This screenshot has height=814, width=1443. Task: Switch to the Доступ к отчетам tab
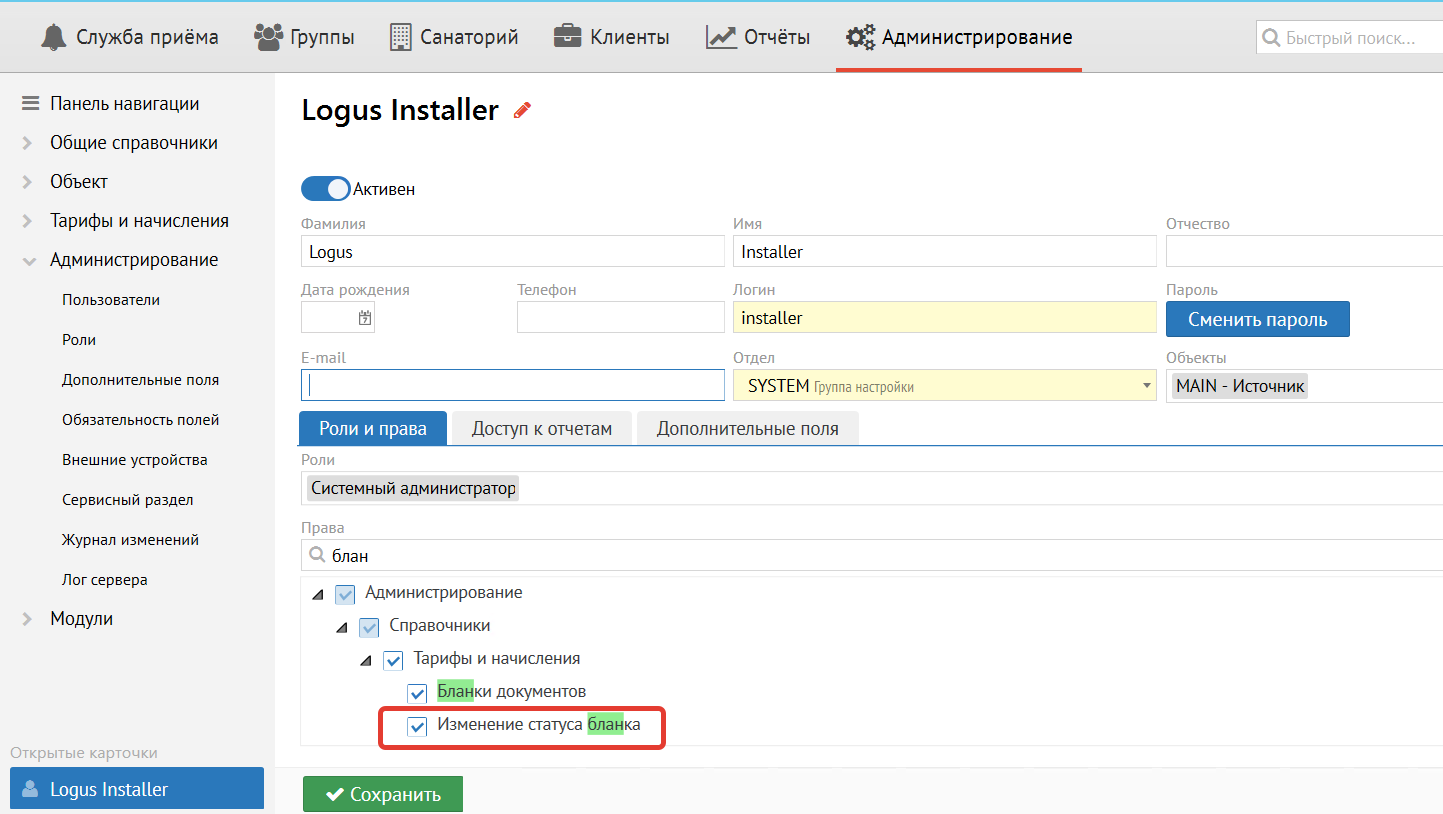click(x=541, y=429)
